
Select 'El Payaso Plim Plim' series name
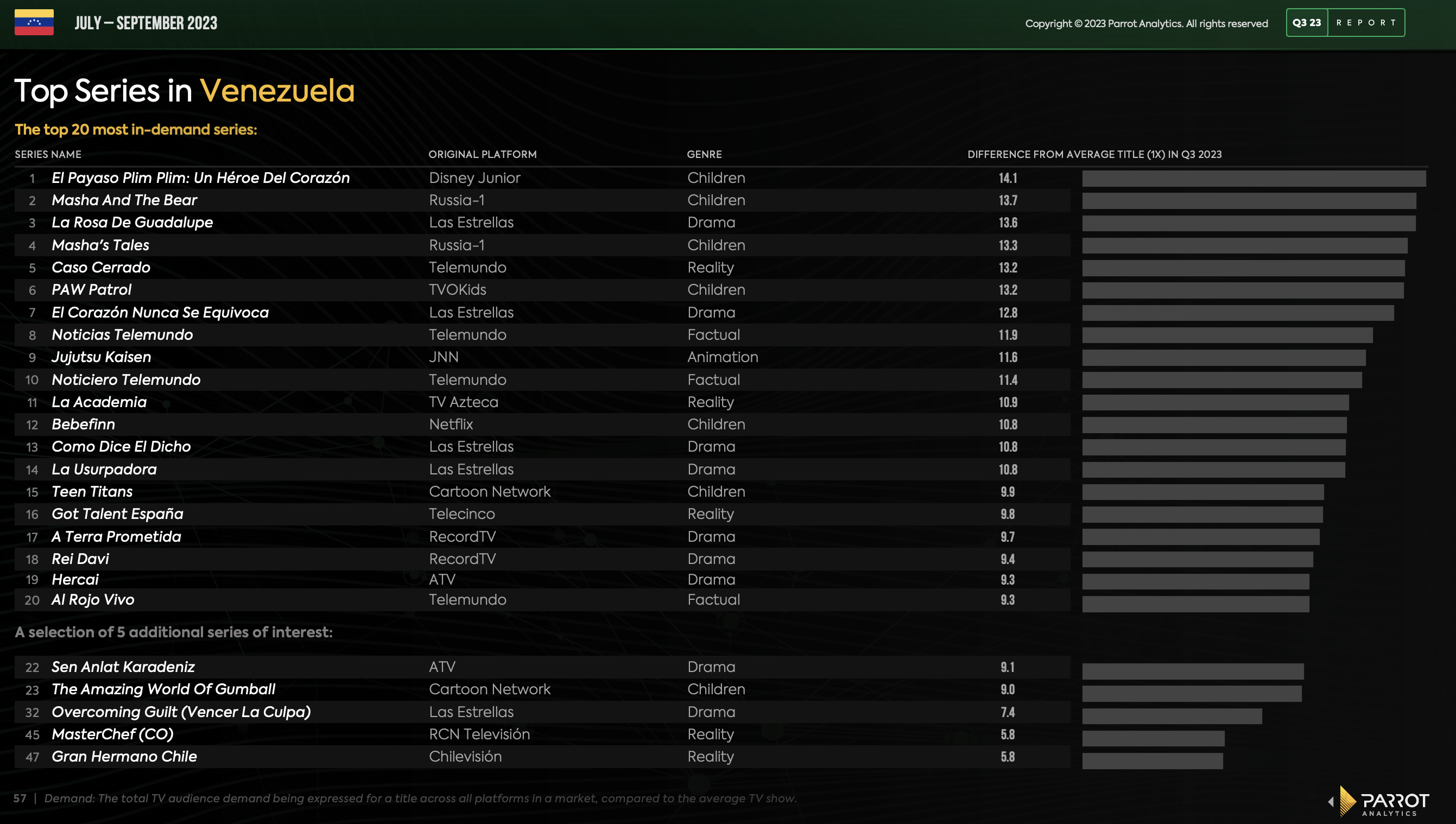pos(201,178)
